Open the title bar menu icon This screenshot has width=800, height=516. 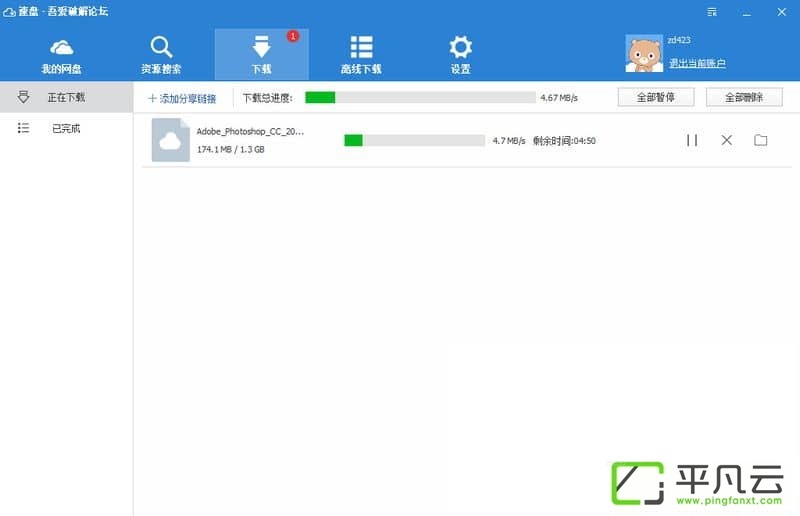[712, 12]
